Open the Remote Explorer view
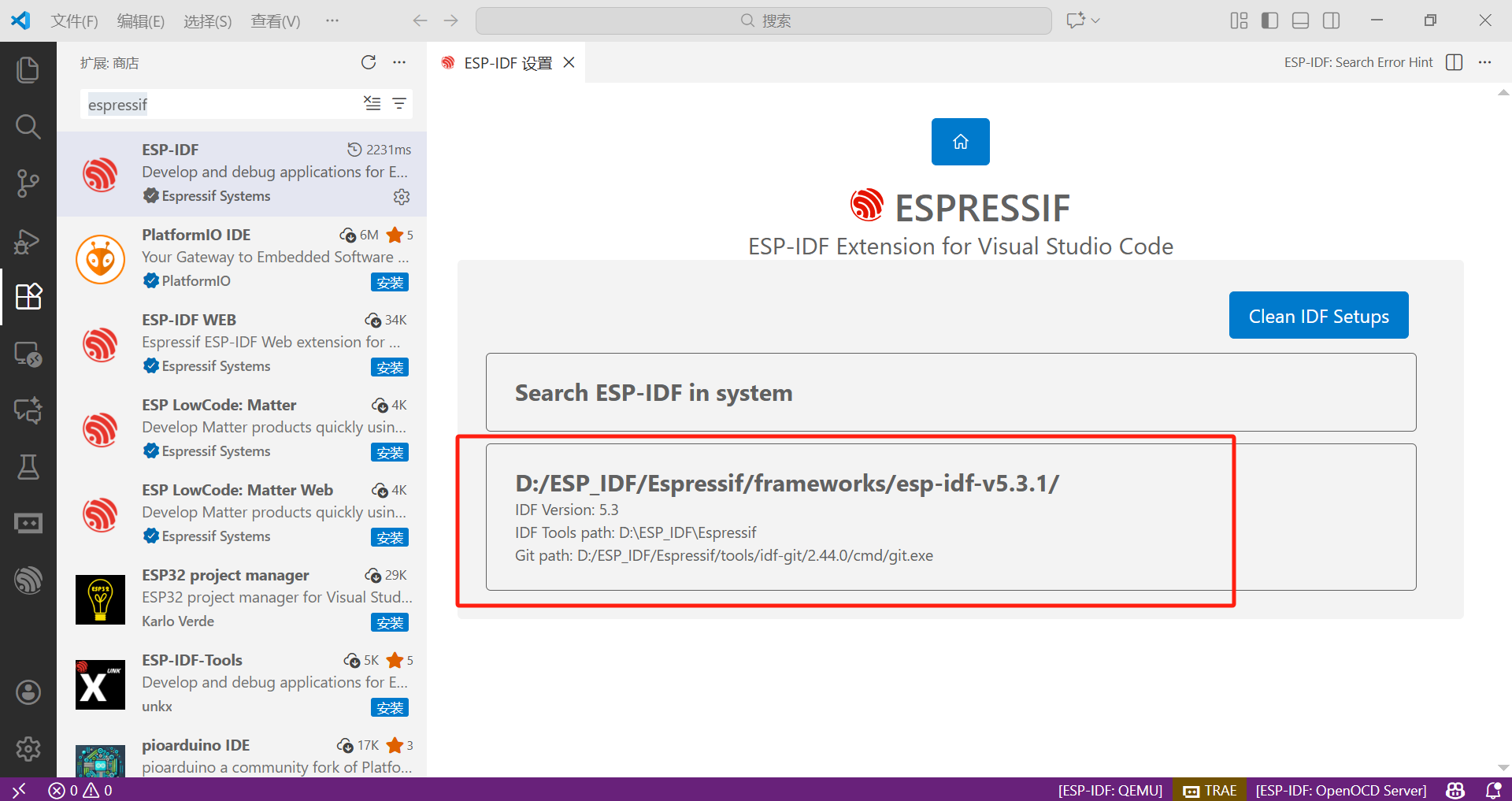This screenshot has height=801, width=1512. (x=28, y=354)
